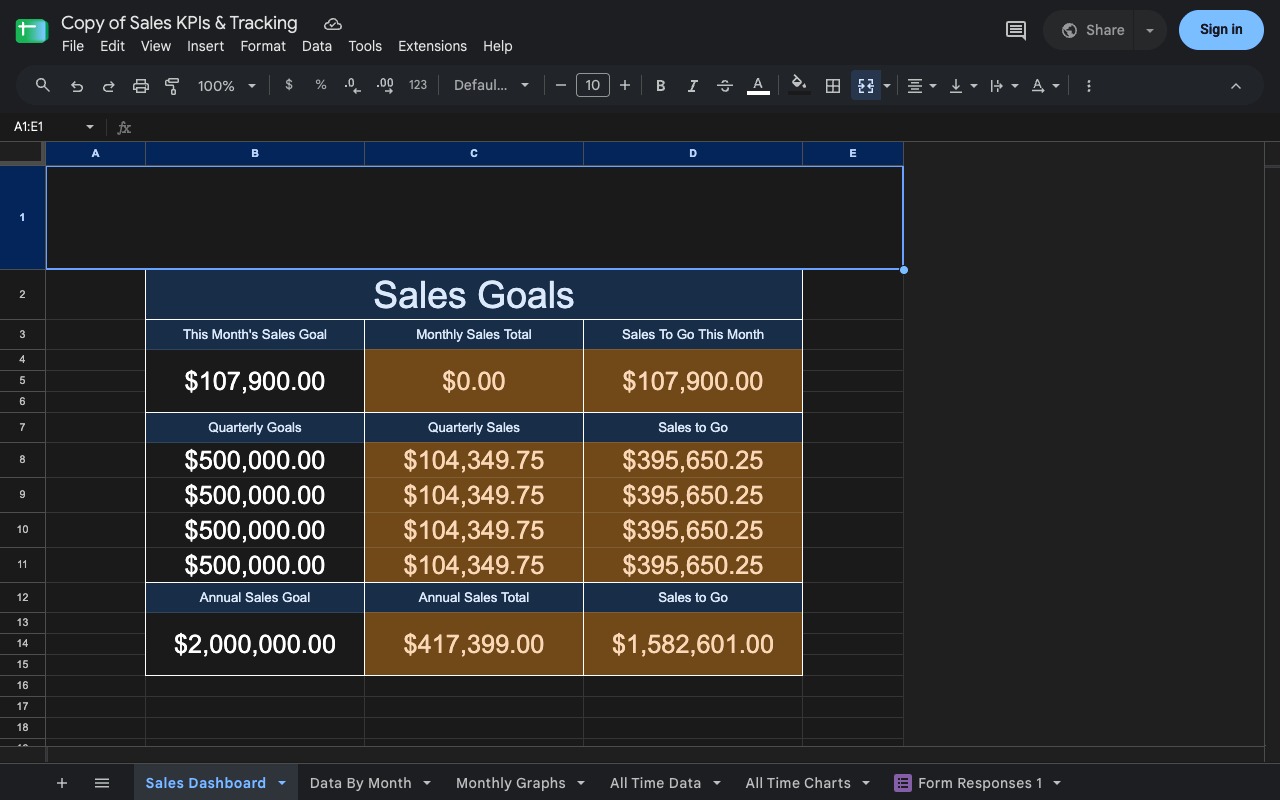Increase decimal places icon
The width and height of the screenshot is (1280, 800).
tap(385, 85)
